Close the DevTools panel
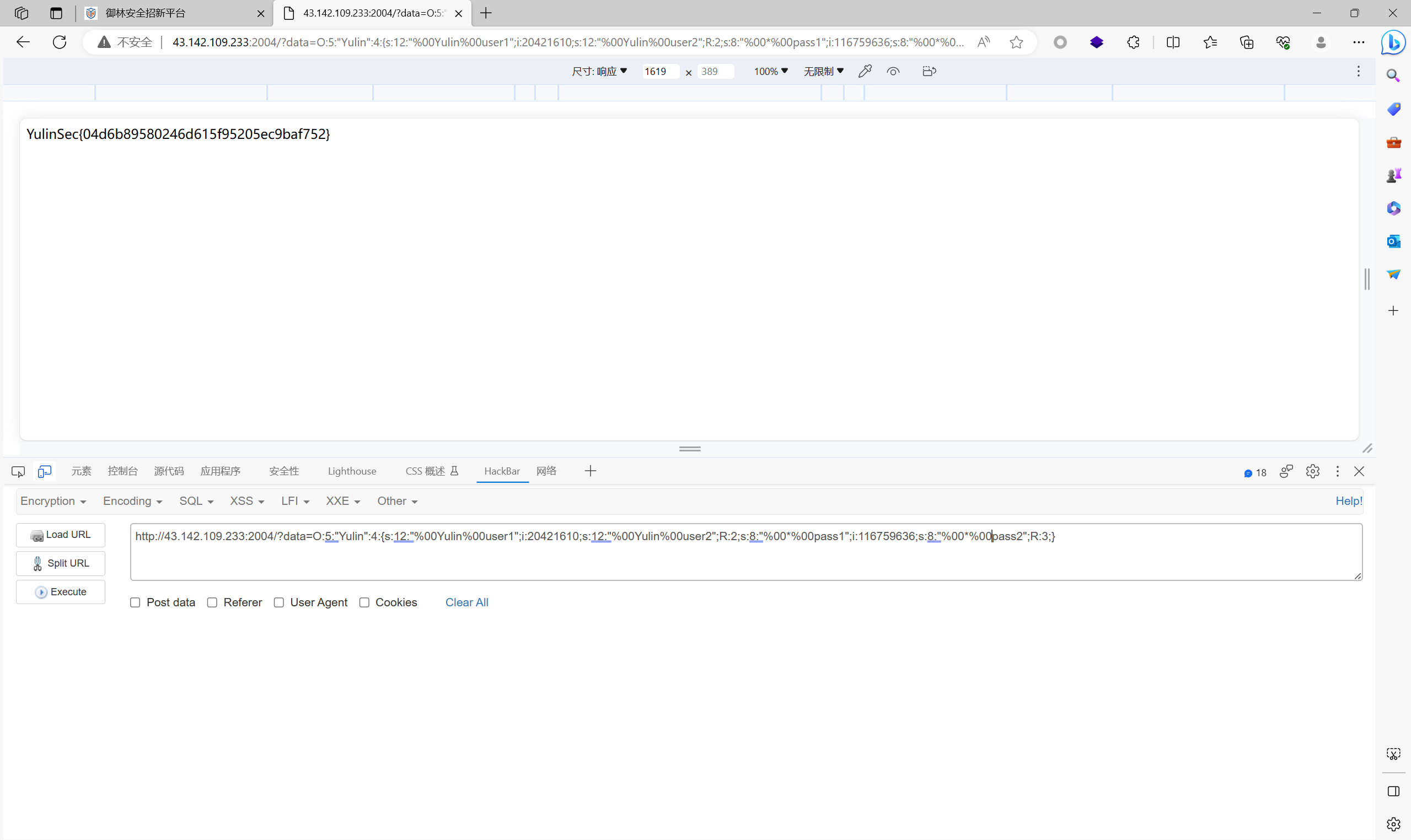This screenshot has width=1411, height=840. (1359, 471)
